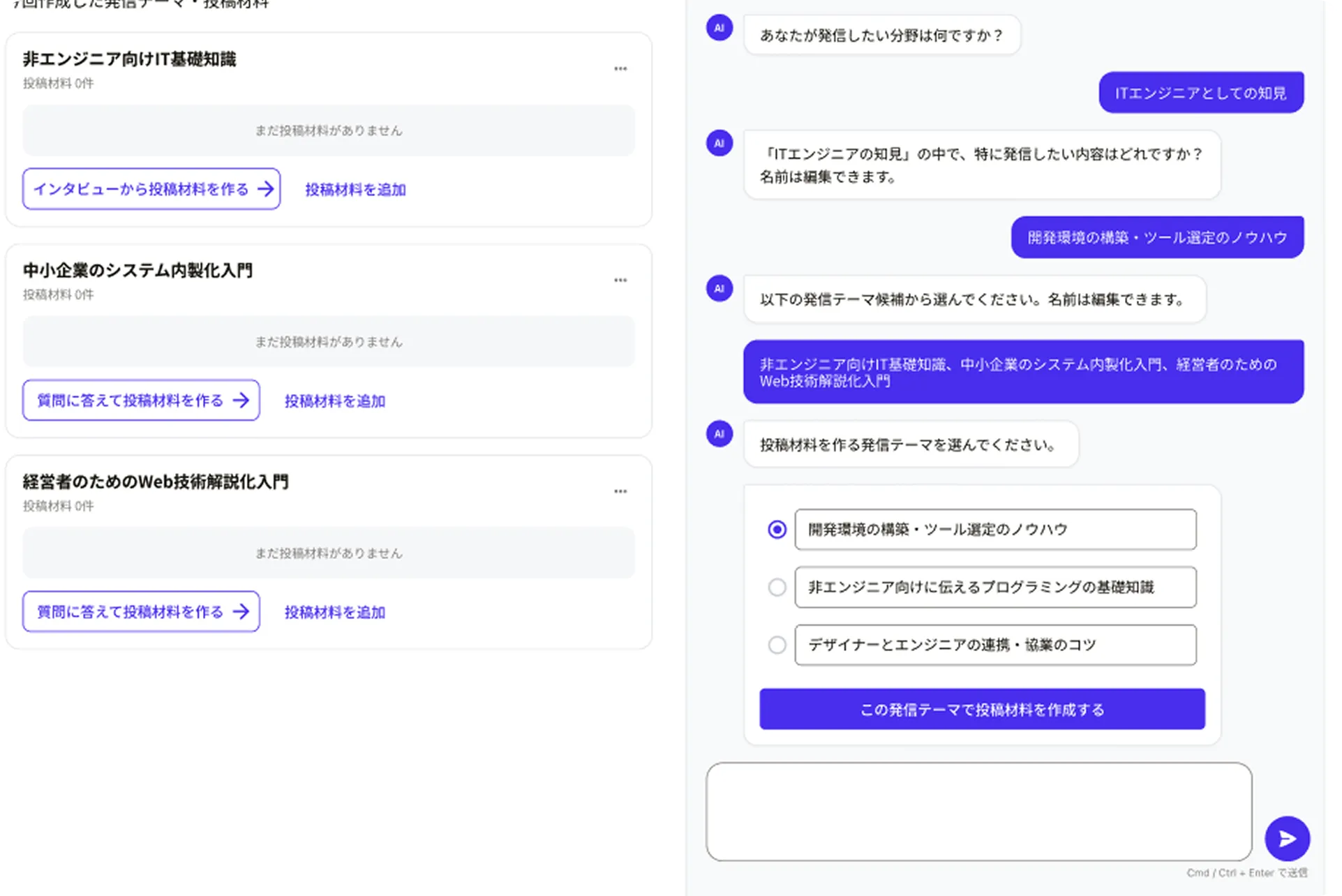Click AI avatar beside 「ITエンジニアの知見」 message
This screenshot has width=1342, height=896.
pyautogui.click(x=720, y=144)
